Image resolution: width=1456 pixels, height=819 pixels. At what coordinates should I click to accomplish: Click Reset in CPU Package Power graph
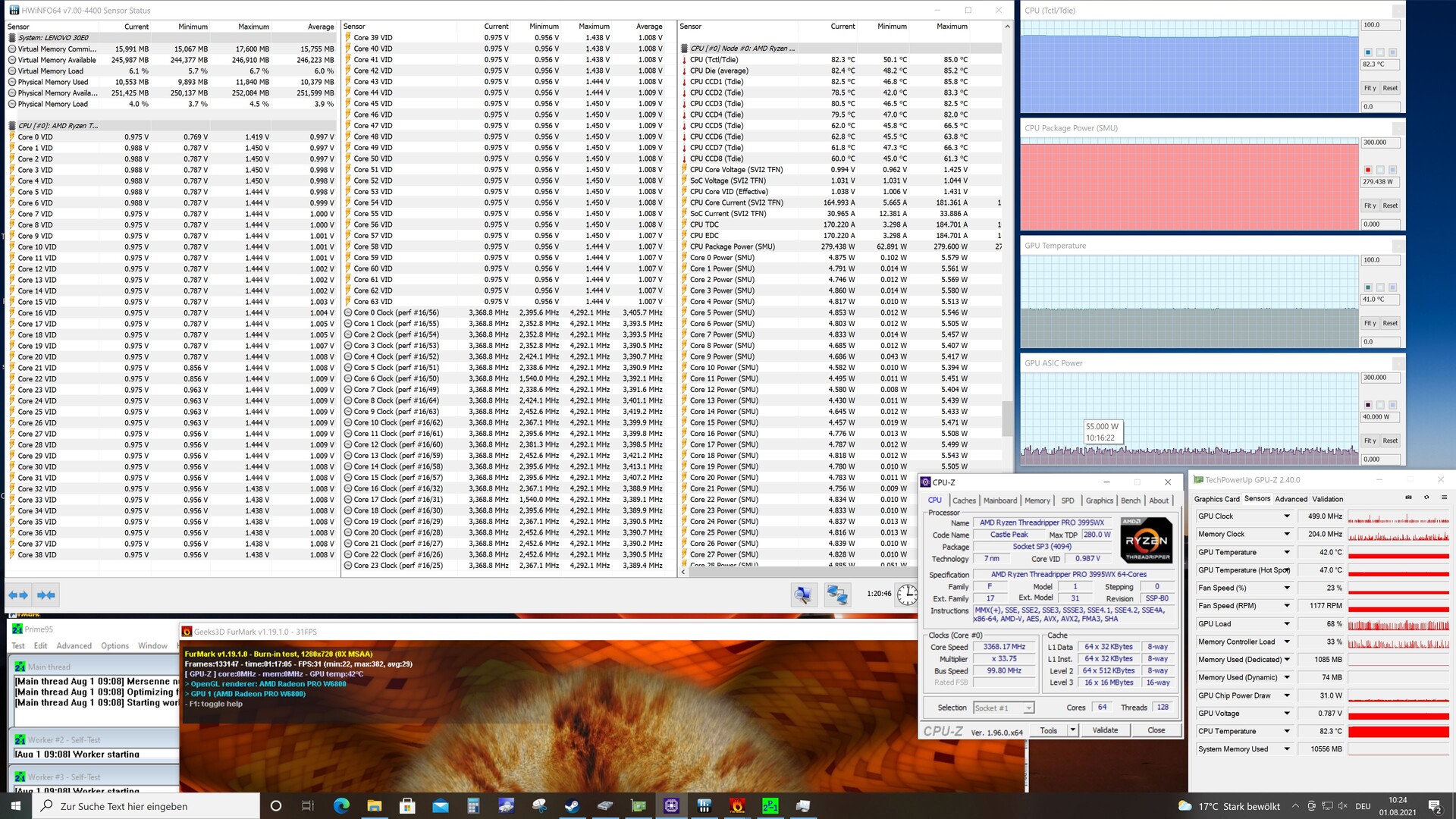click(x=1389, y=206)
